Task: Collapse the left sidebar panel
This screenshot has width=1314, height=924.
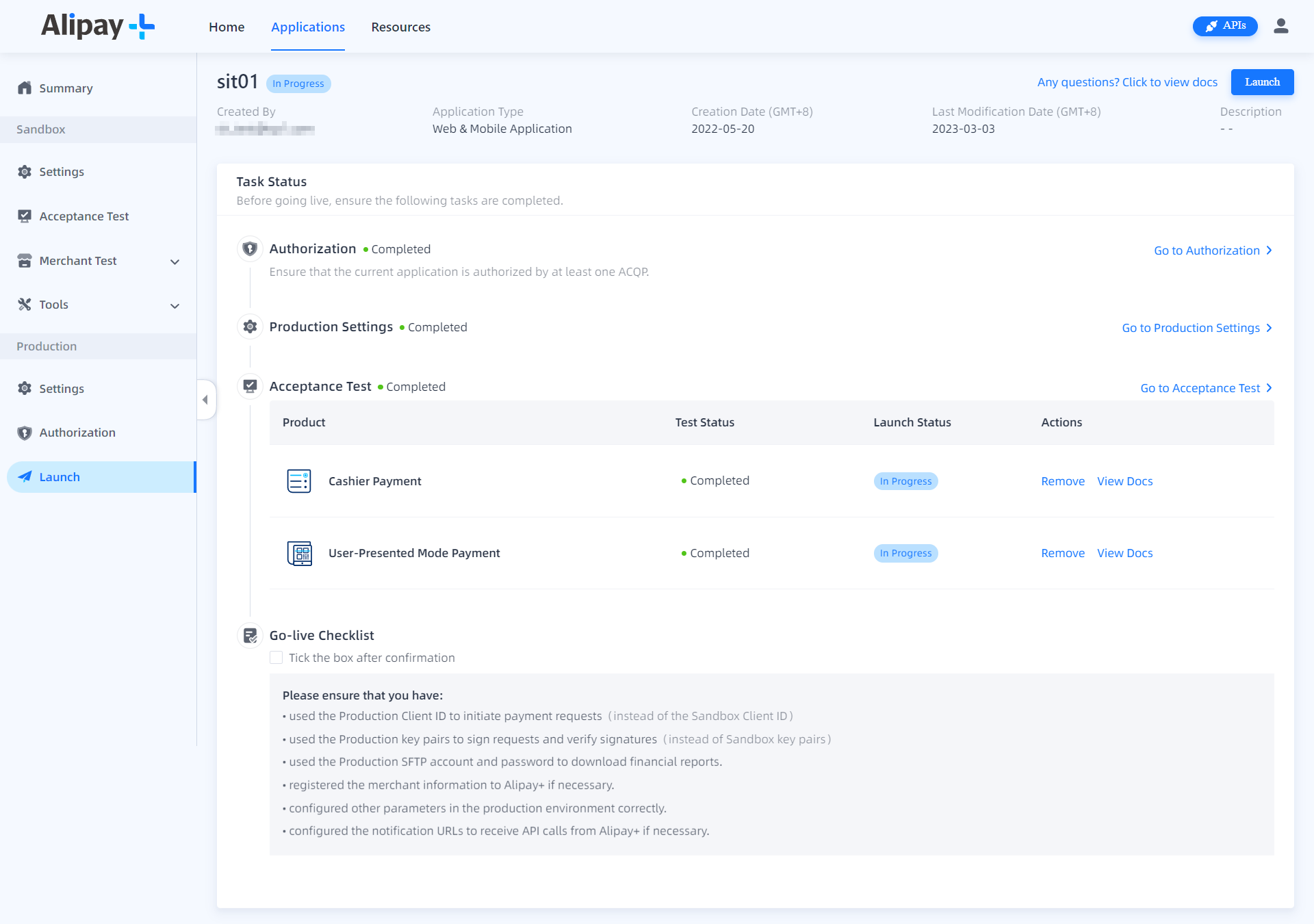Action: pos(205,399)
